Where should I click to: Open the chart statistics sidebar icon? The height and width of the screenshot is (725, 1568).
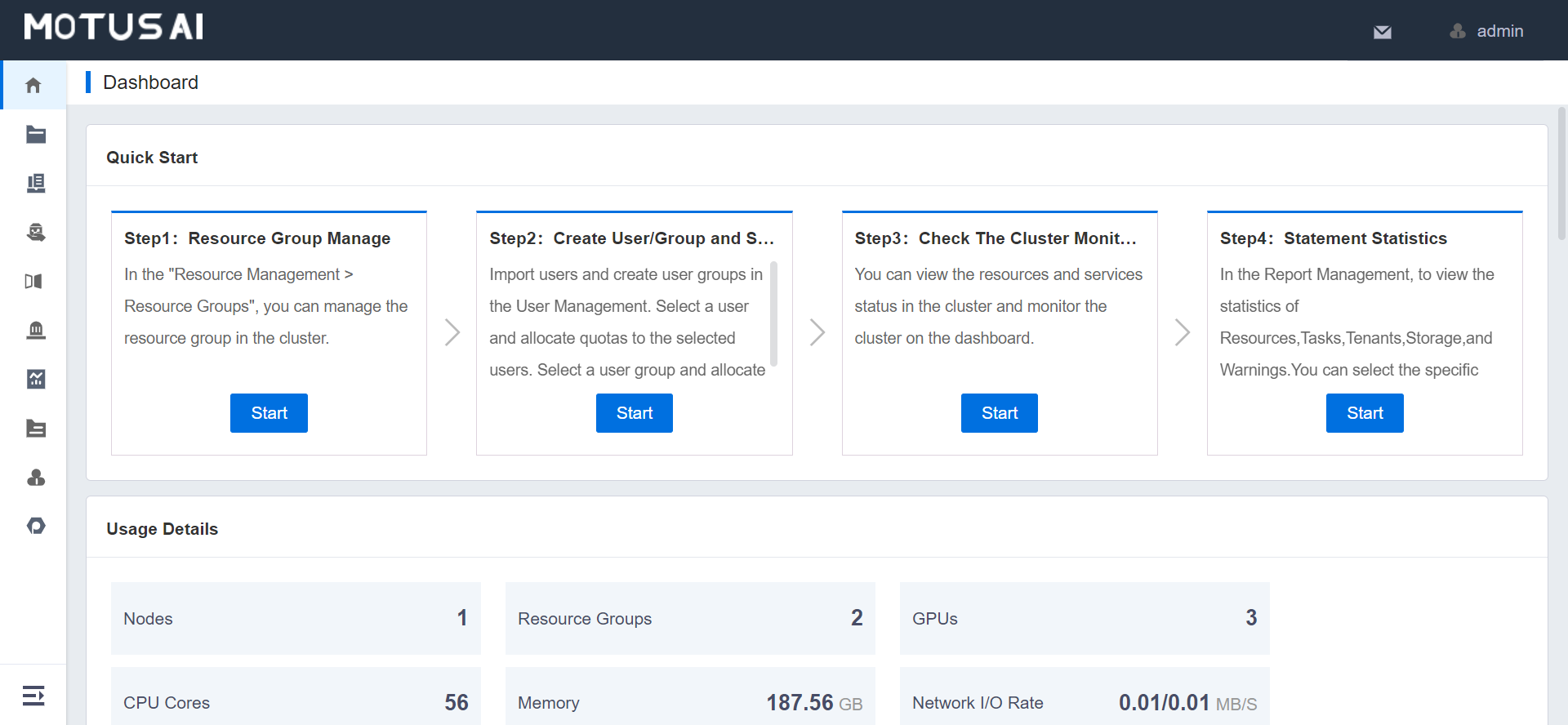click(x=35, y=379)
